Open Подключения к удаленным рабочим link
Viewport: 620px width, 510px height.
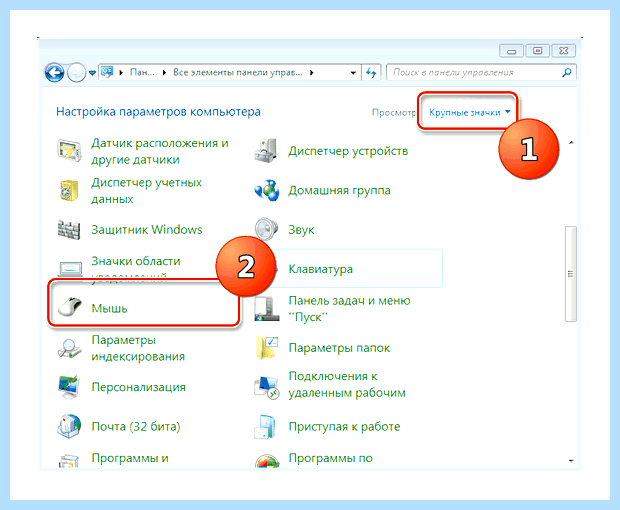(347, 384)
